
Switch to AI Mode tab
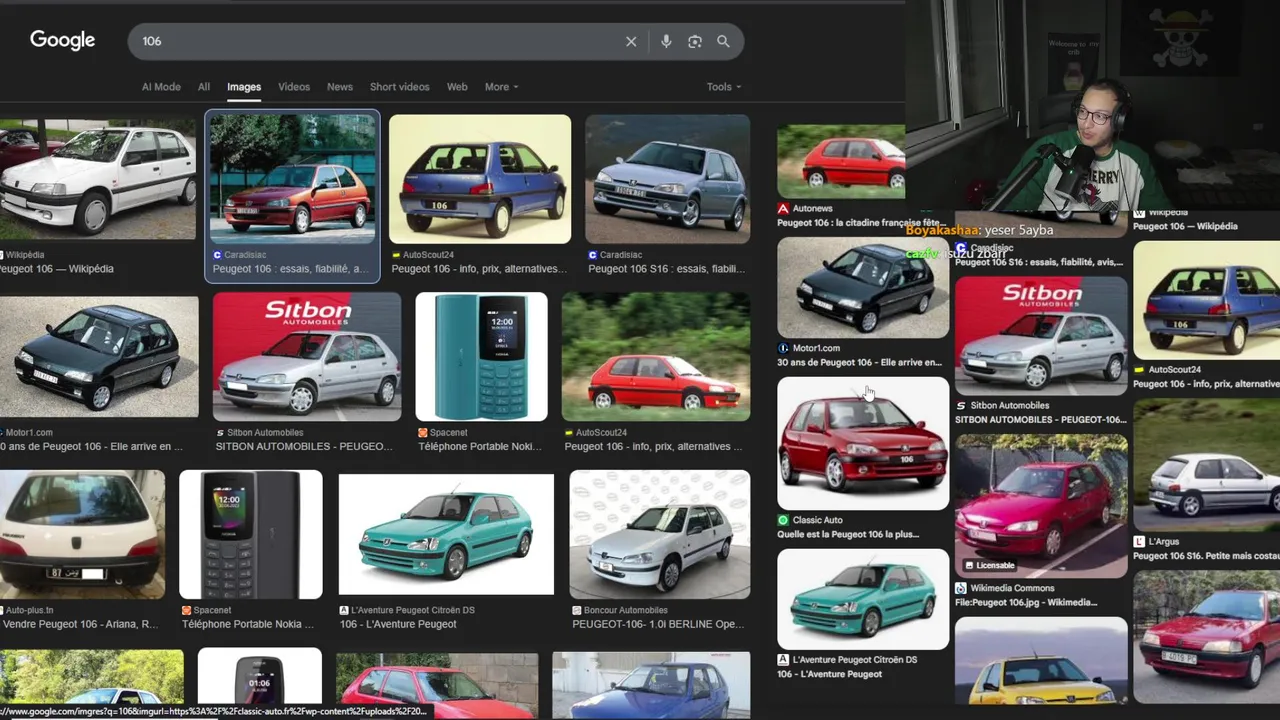pos(161,87)
